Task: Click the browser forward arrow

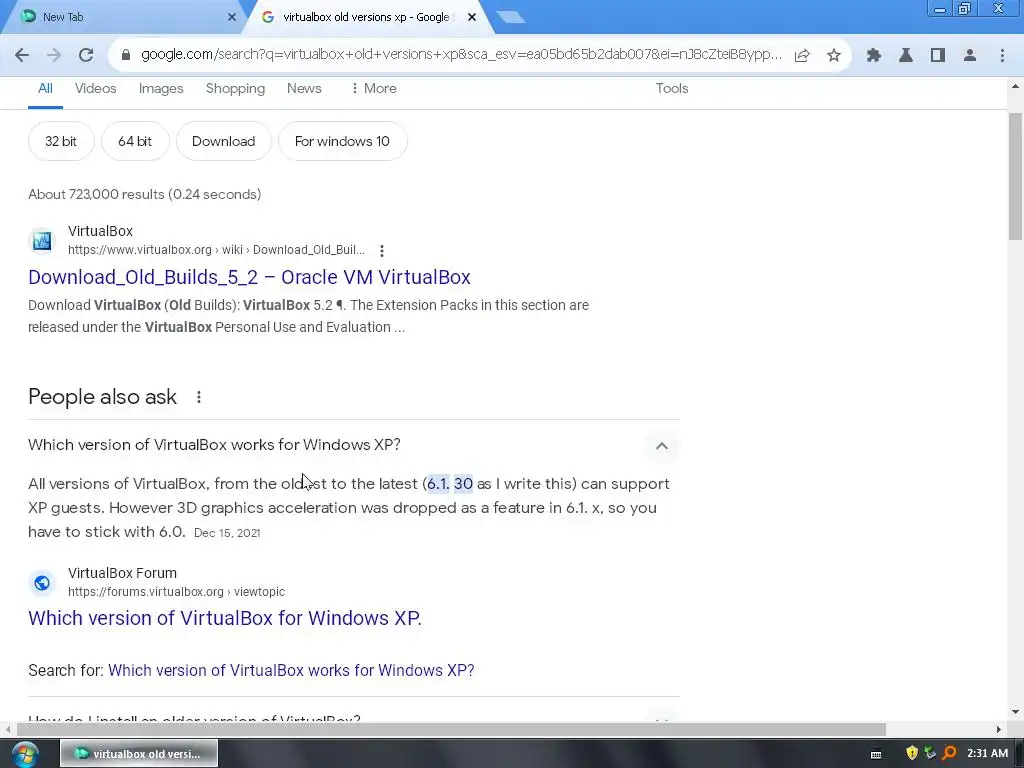Action: 54,56
